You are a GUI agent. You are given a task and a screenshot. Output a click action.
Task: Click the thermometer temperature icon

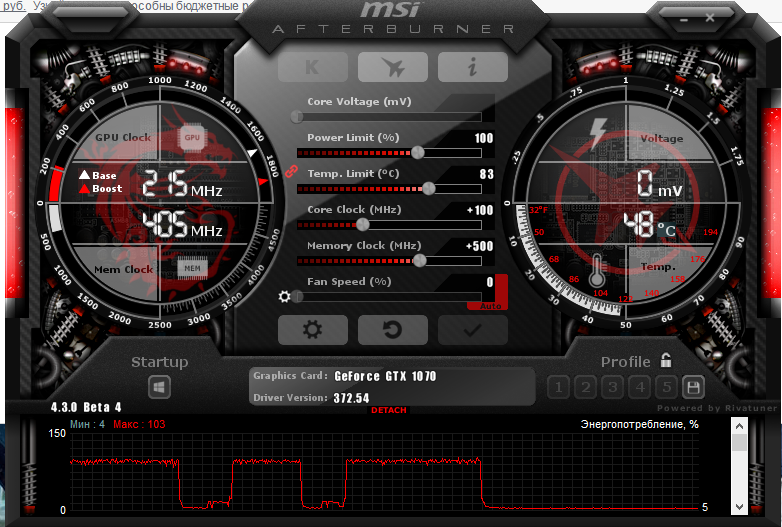pyautogui.click(x=597, y=270)
